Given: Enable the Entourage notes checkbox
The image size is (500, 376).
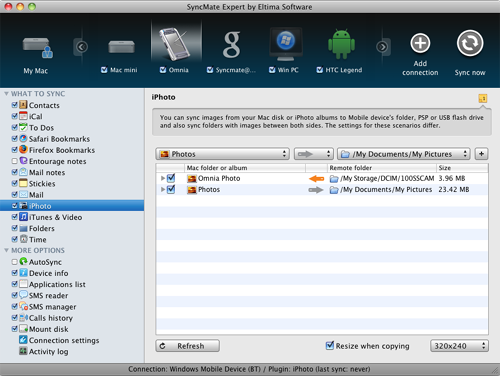Looking at the screenshot, I should click(x=14, y=161).
